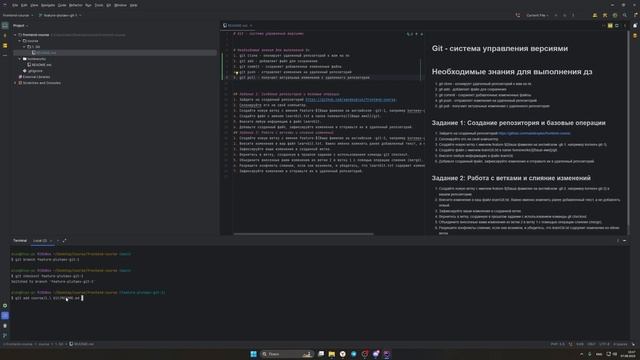Open the Current File run configuration dropdown
Image resolution: width=640 pixels, height=360 pixels.
coord(537,15)
